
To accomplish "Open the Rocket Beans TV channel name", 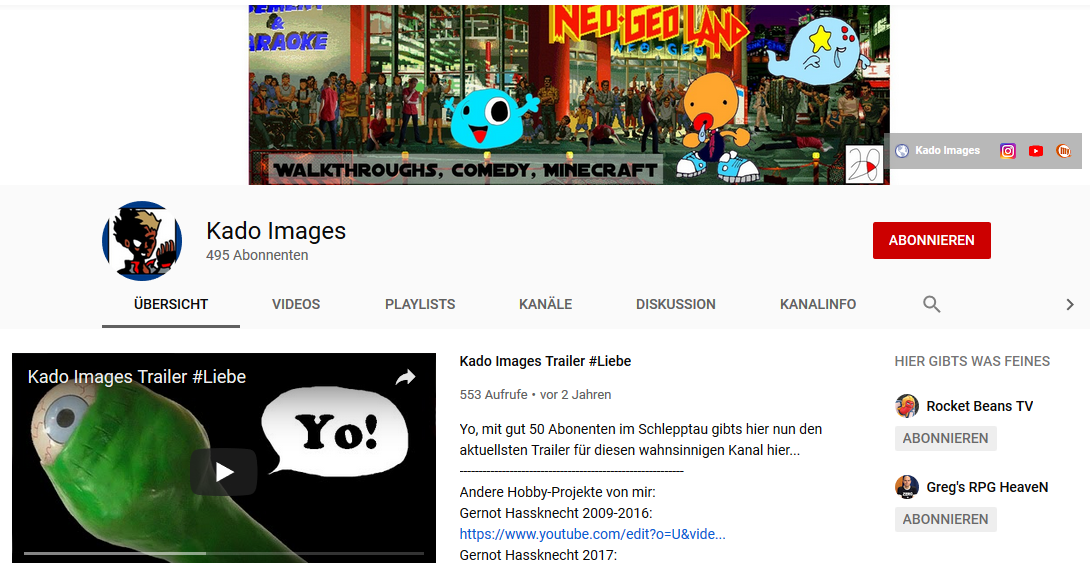I will (x=979, y=406).
